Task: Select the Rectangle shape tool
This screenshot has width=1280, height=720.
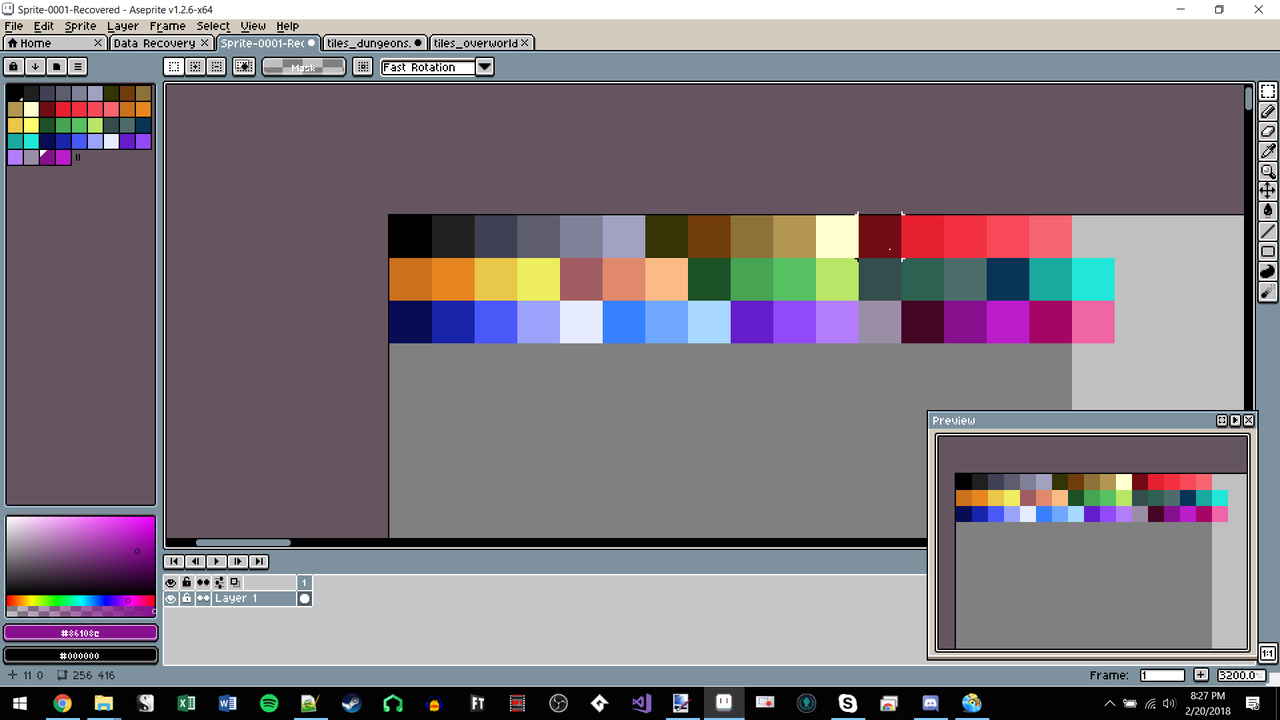Action: coord(1268,251)
